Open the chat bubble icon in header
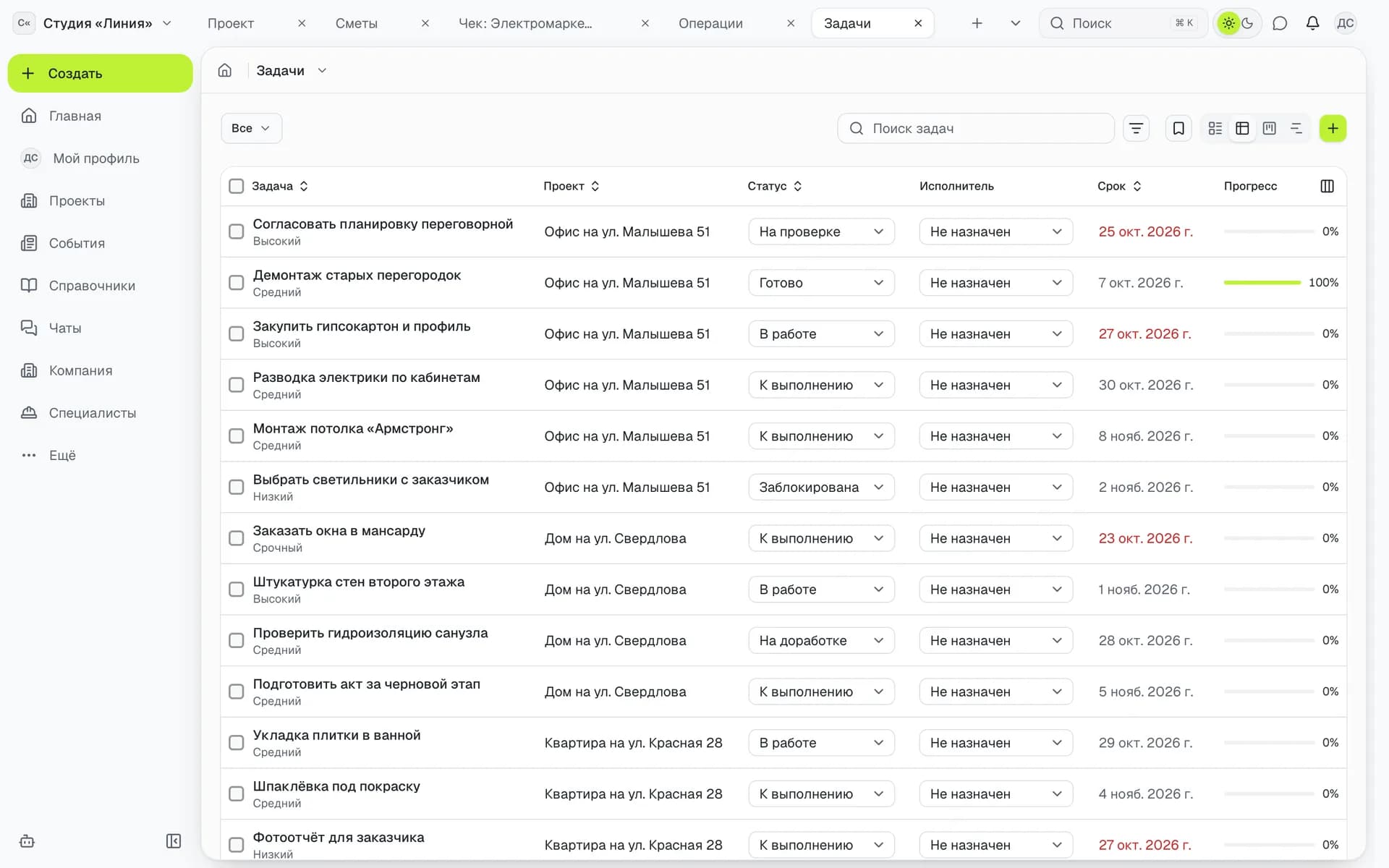1389x868 pixels. tap(1280, 23)
